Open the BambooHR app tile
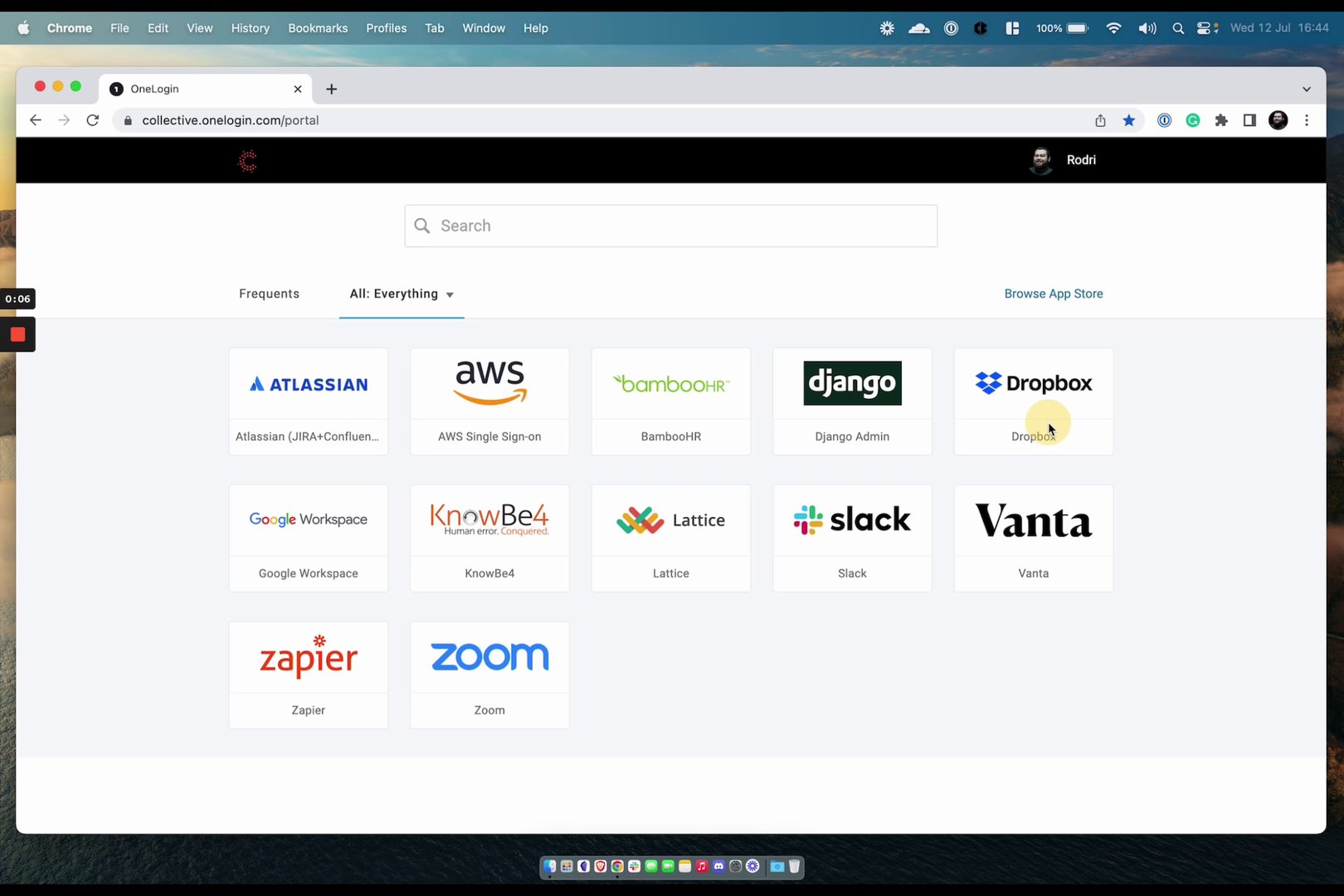 [x=671, y=402]
